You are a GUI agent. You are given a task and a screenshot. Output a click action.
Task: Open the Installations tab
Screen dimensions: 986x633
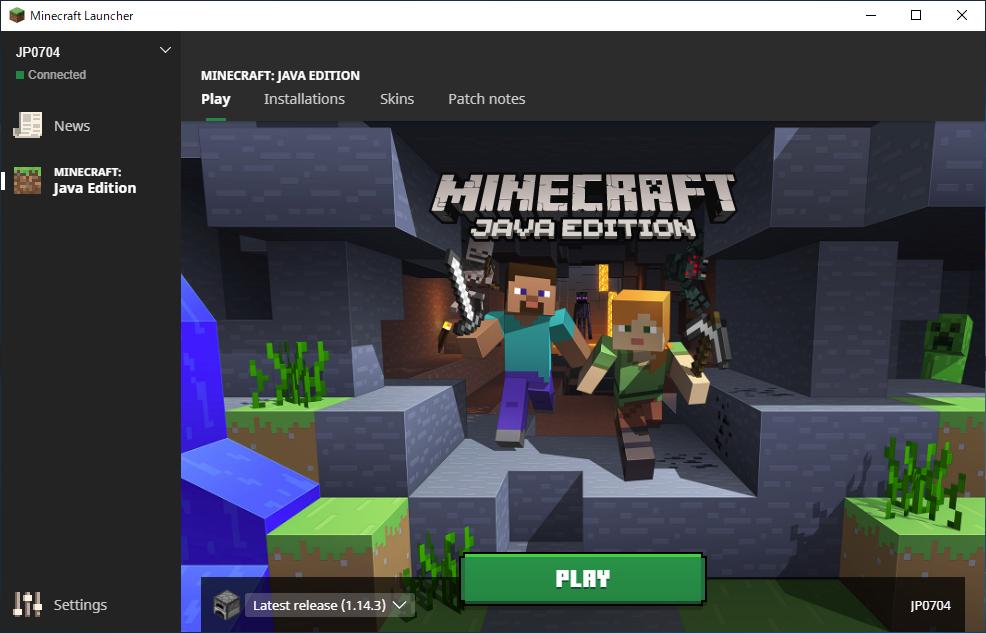304,99
